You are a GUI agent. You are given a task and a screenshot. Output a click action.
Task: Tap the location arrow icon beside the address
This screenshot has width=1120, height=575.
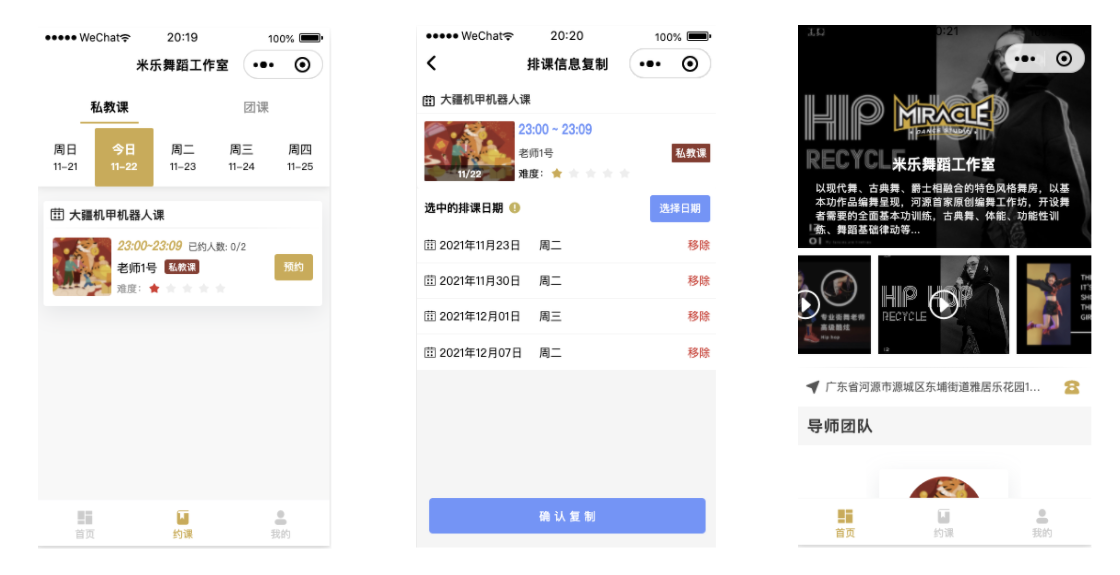(x=813, y=387)
